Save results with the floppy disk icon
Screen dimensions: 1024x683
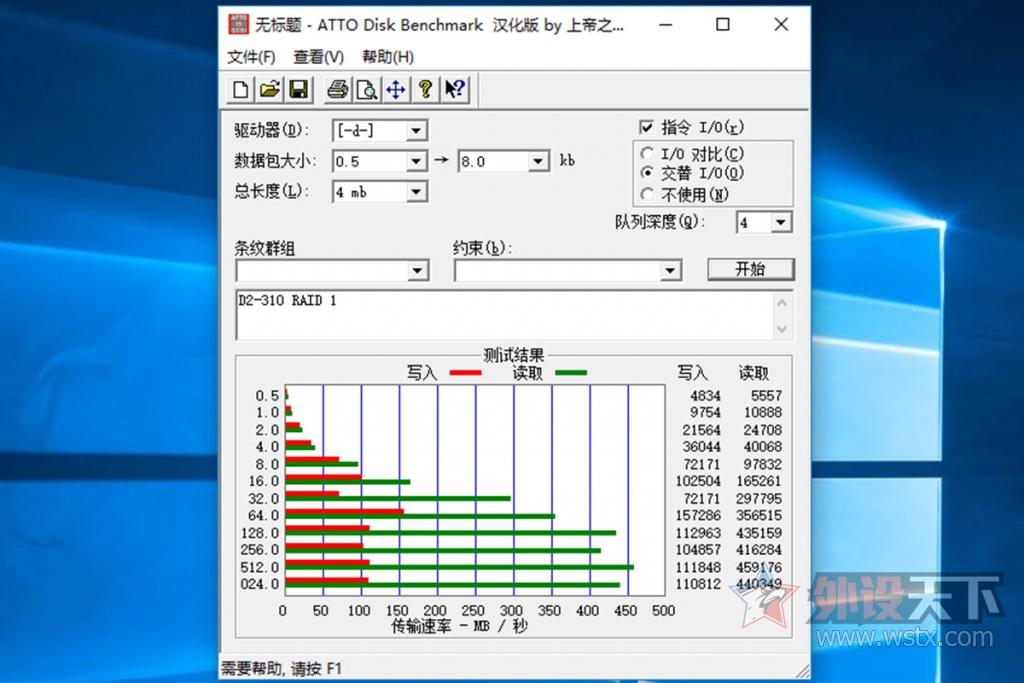[x=298, y=89]
